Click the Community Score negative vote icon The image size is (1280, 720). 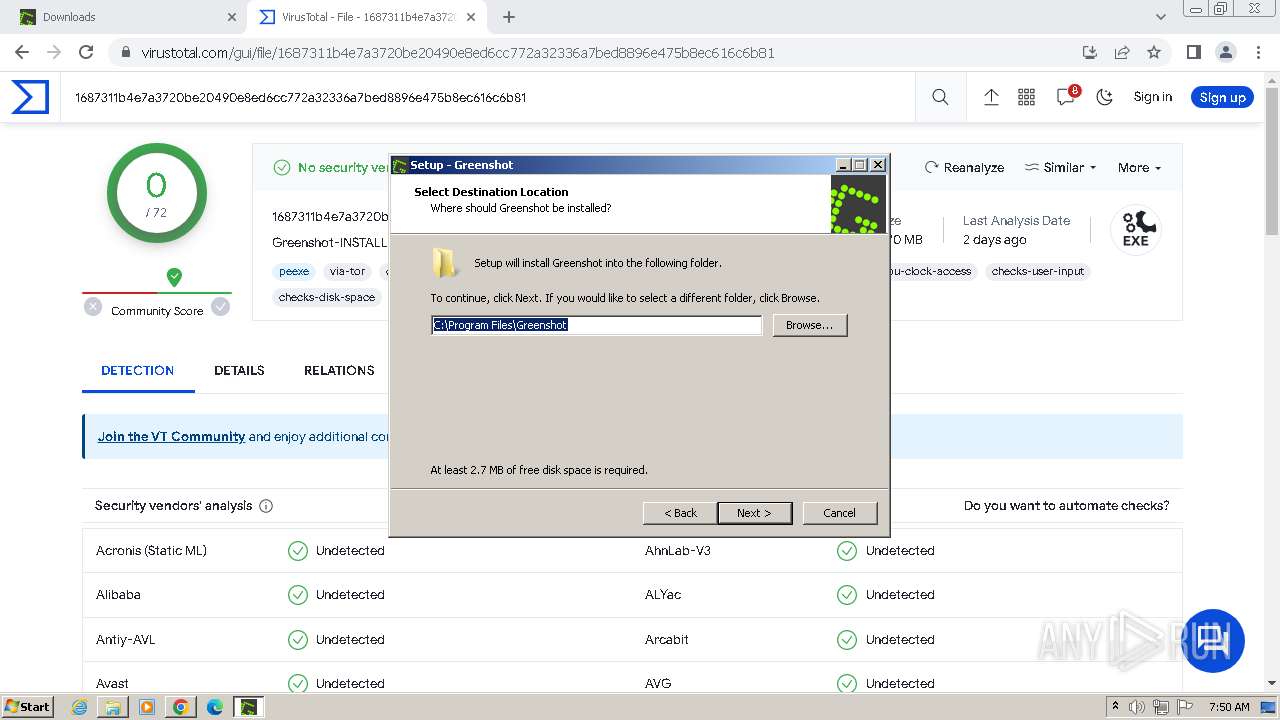click(93, 307)
